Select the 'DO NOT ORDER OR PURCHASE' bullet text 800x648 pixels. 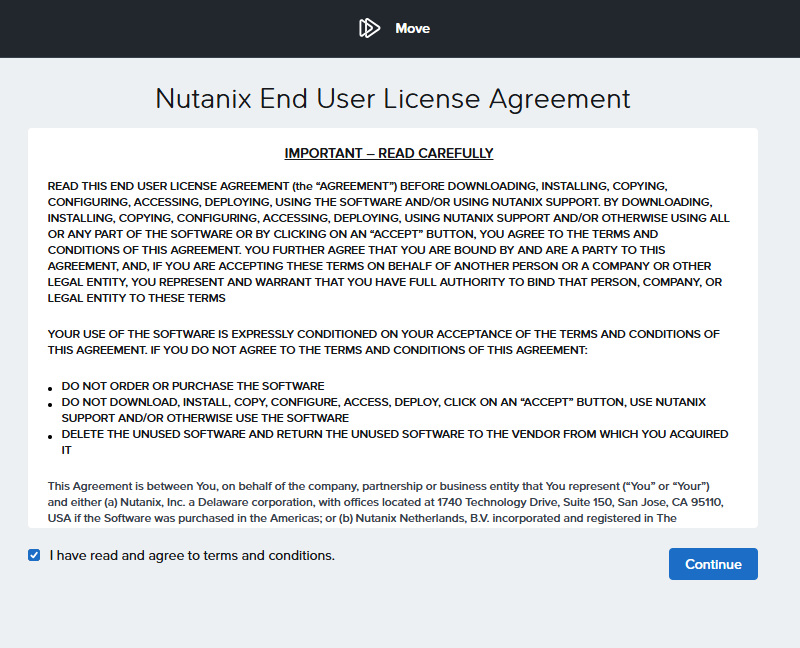point(193,386)
